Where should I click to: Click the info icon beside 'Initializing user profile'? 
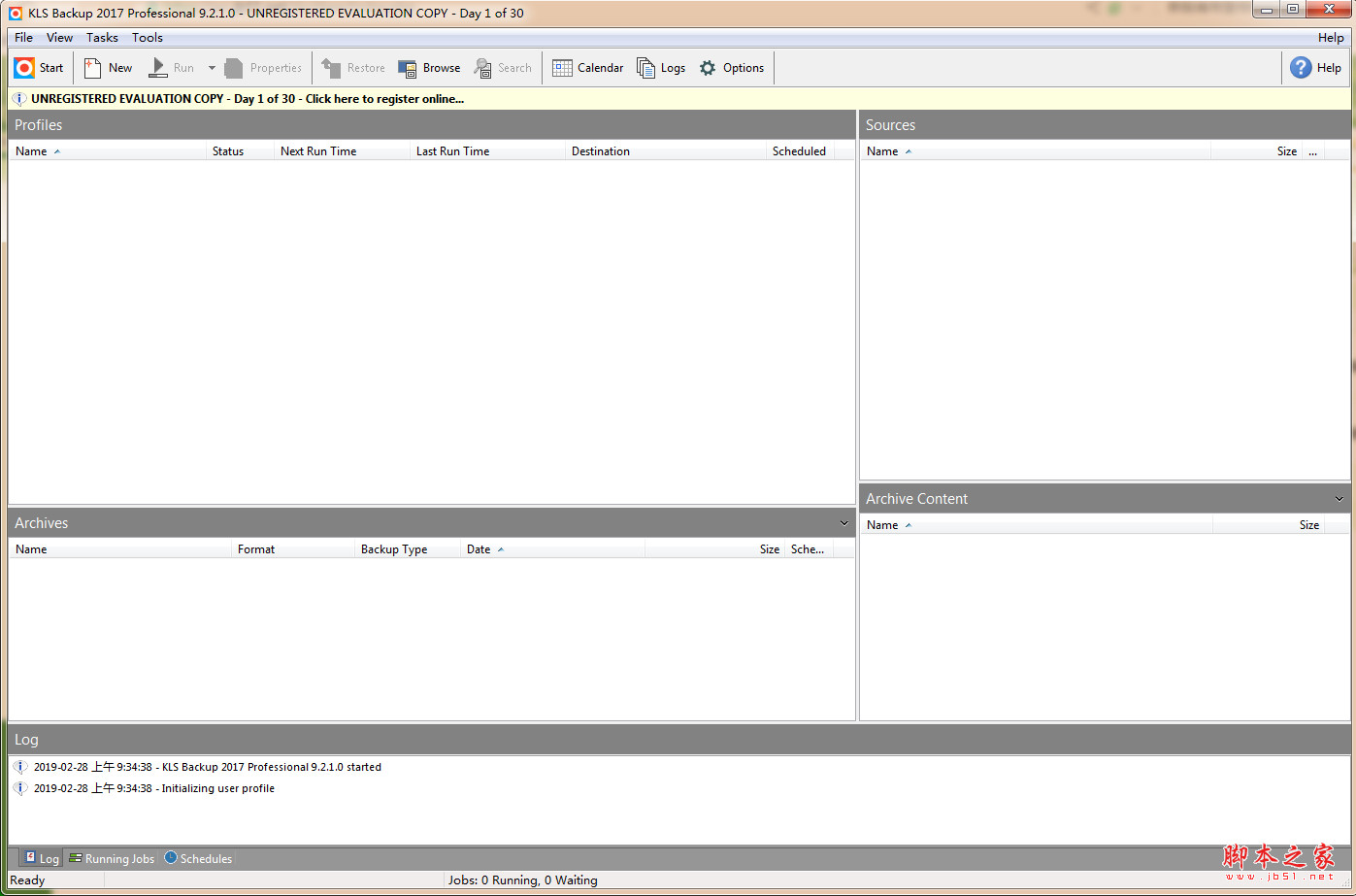click(19, 788)
